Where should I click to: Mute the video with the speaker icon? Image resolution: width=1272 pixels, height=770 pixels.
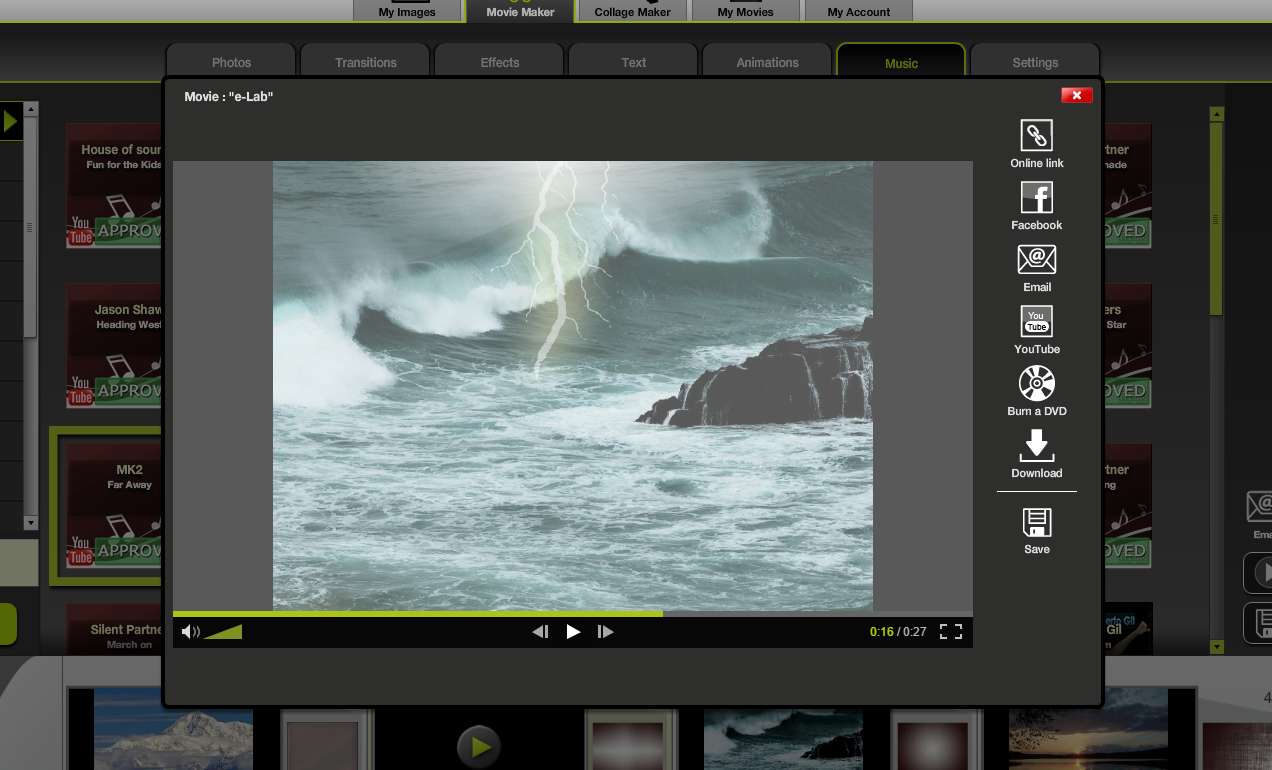click(x=190, y=631)
